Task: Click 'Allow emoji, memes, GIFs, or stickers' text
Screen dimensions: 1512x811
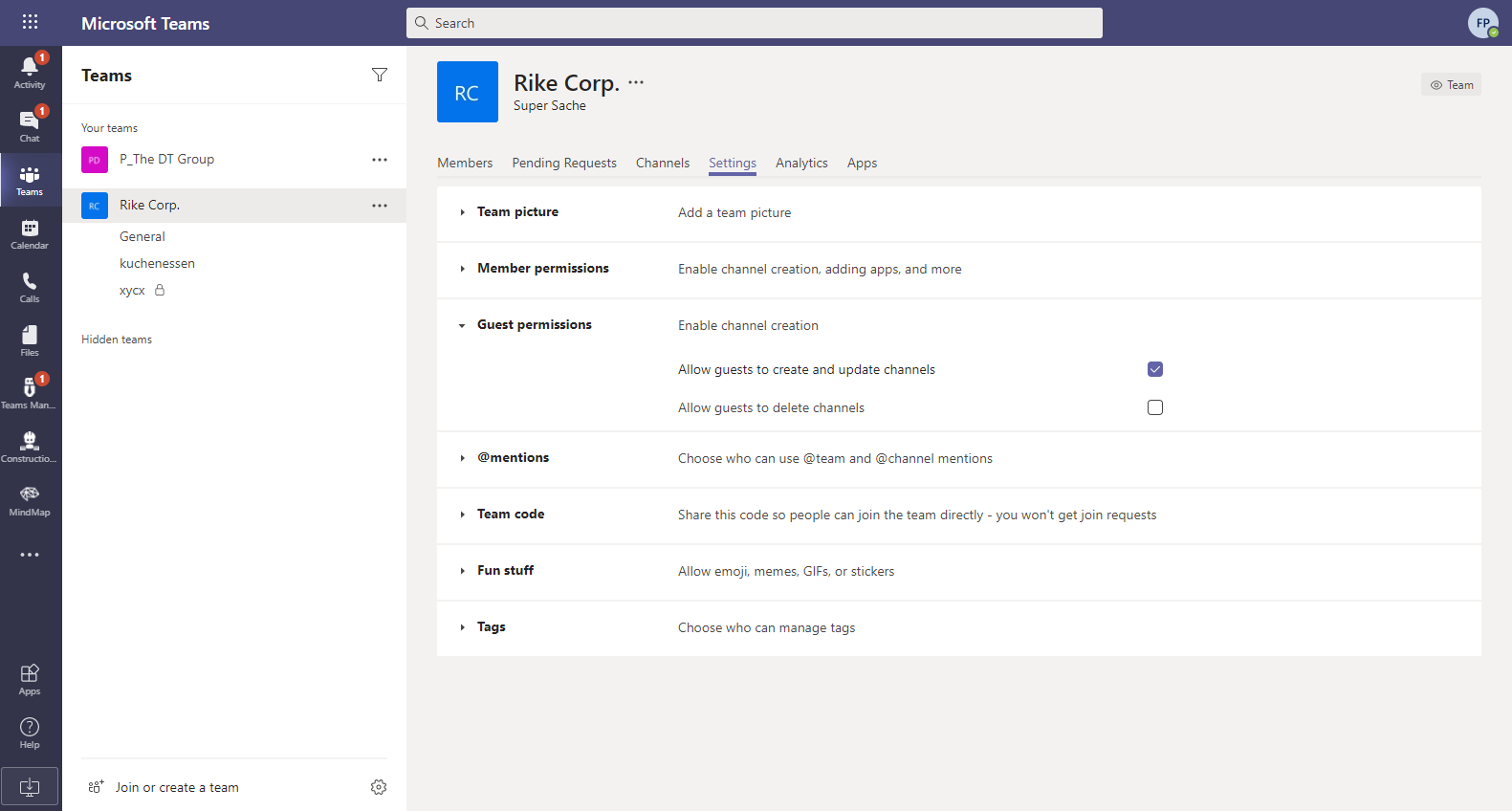Action: click(x=786, y=571)
